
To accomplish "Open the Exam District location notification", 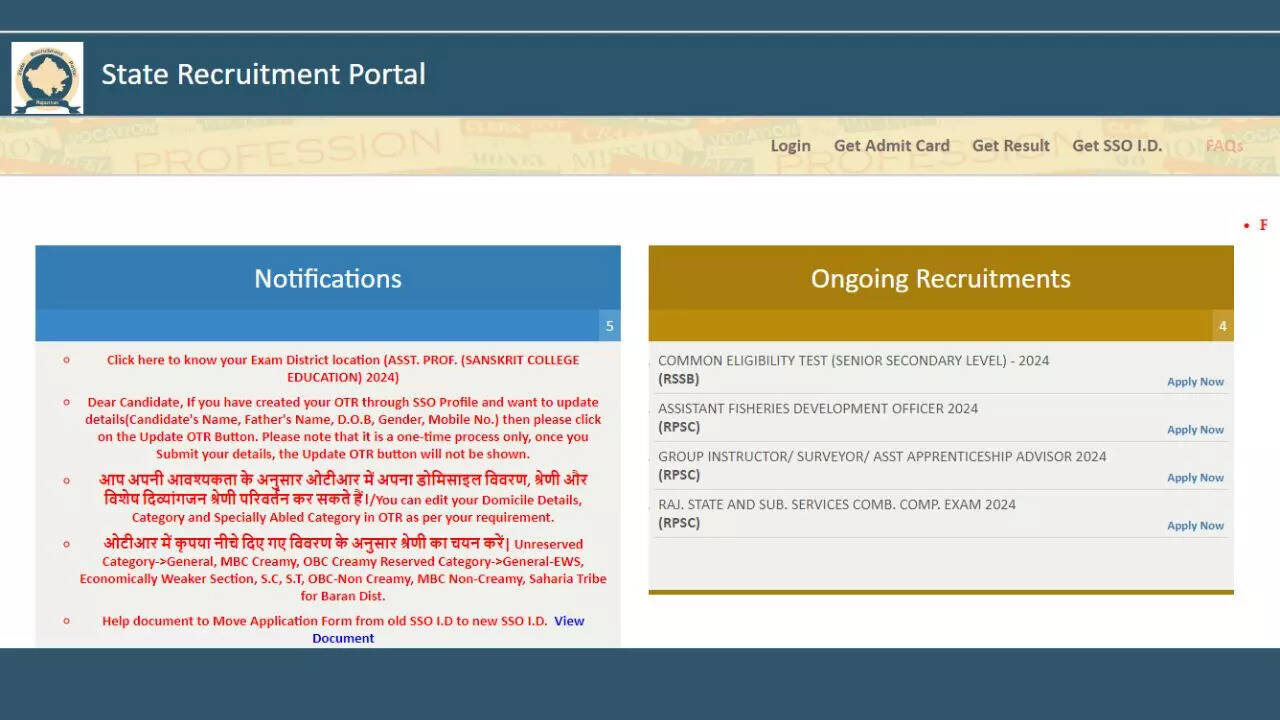I will point(342,368).
